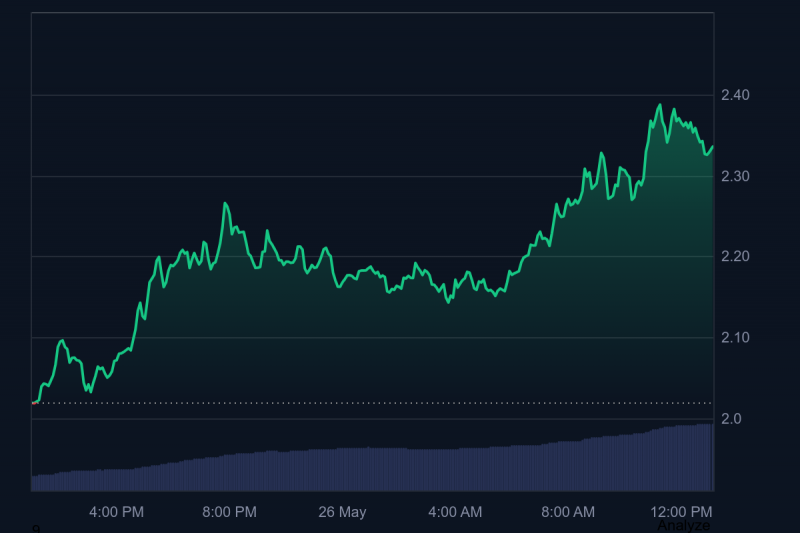Click the 2.20 price axis label
This screenshot has width=800, height=533.
(x=735, y=256)
